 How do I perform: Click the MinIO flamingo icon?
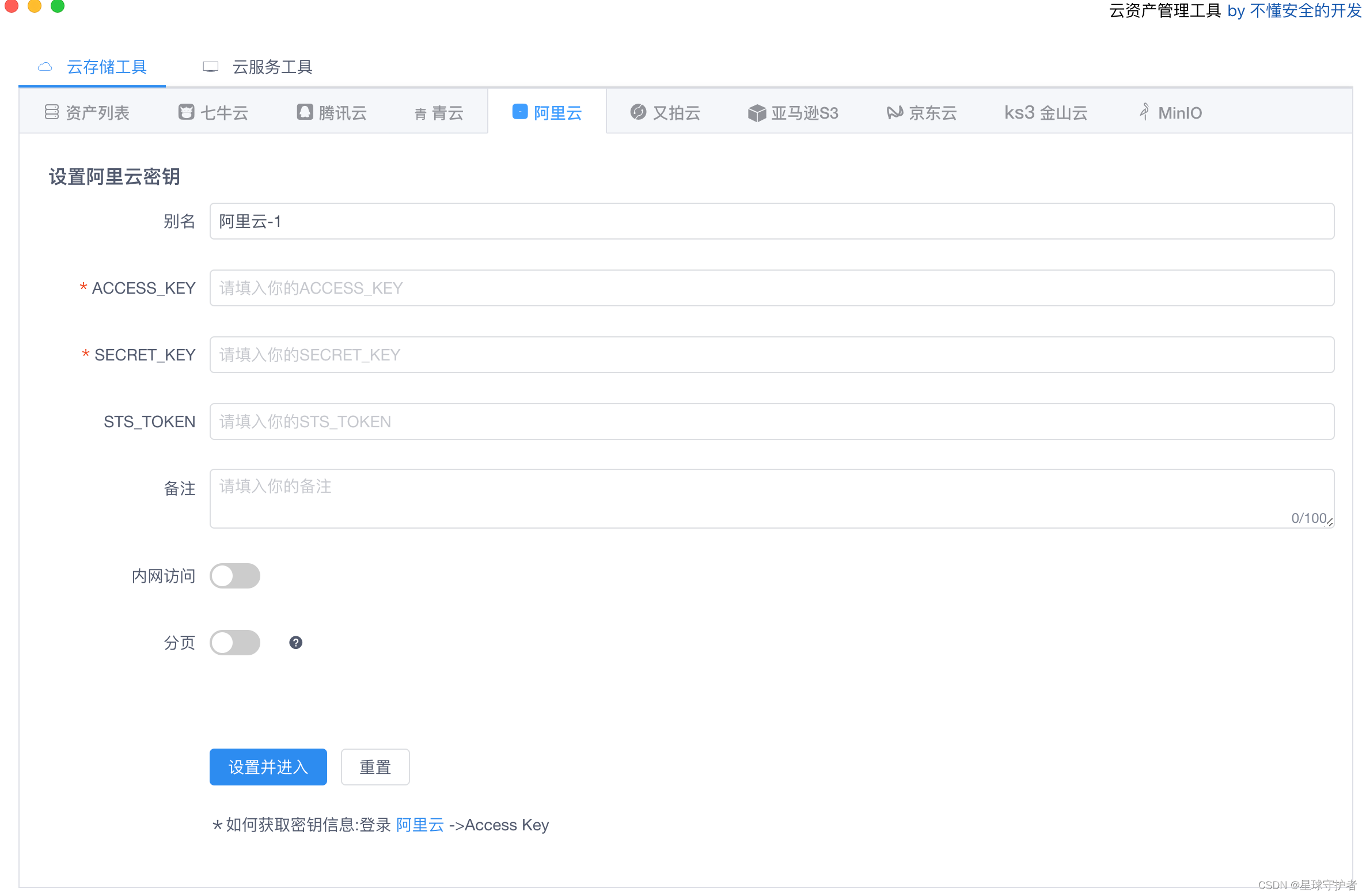(1144, 112)
